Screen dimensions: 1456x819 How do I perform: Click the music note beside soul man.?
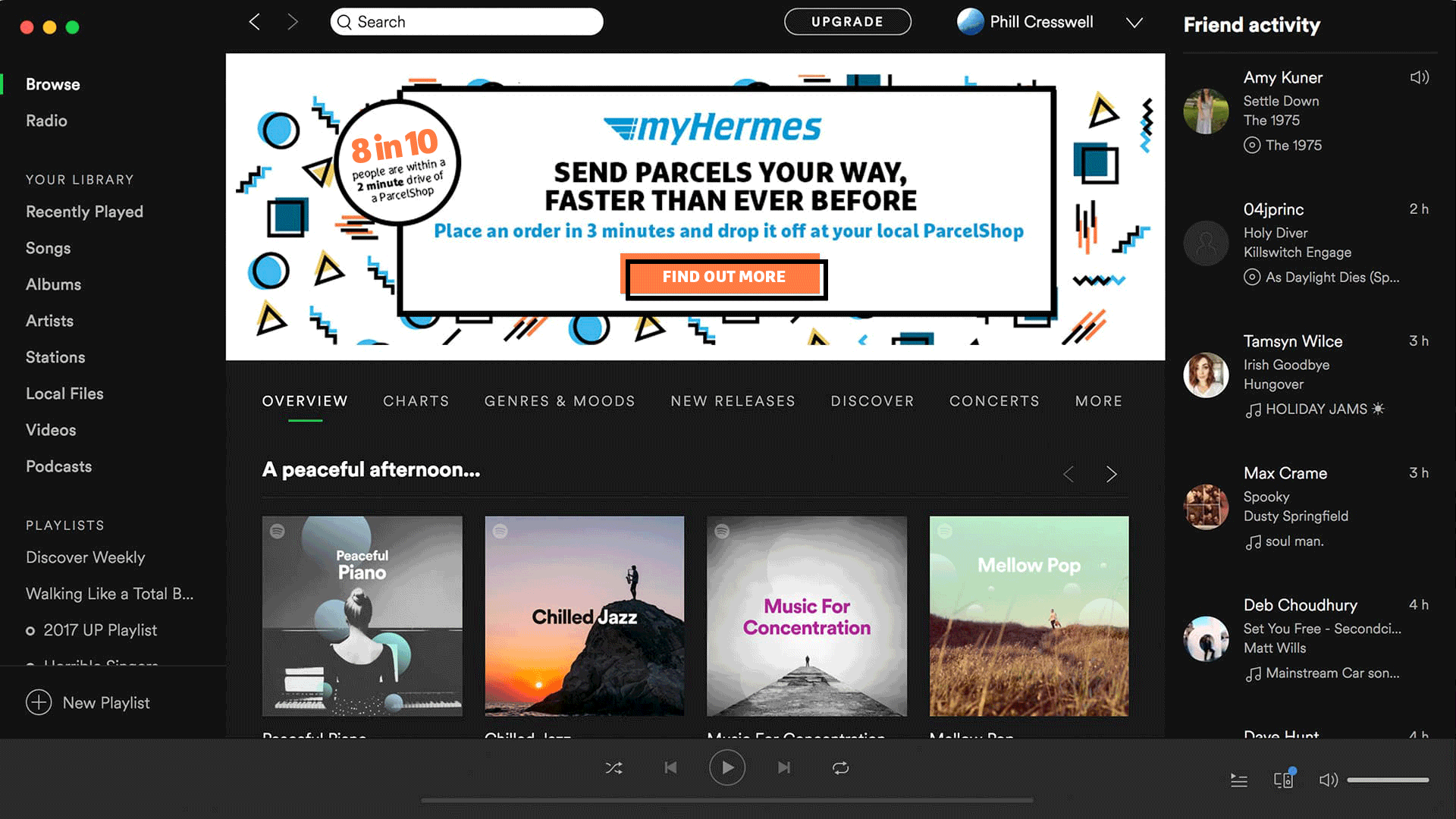pyautogui.click(x=1253, y=542)
